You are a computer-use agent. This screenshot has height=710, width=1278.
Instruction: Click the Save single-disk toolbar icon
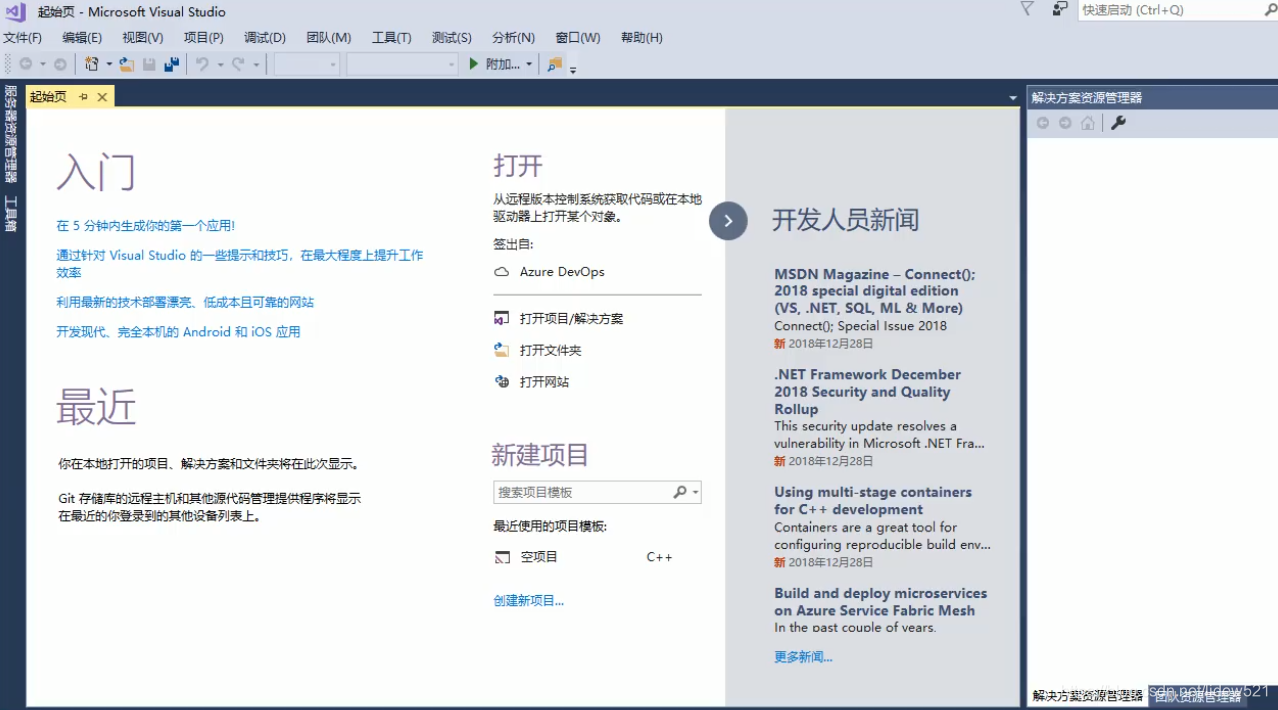click(x=149, y=64)
